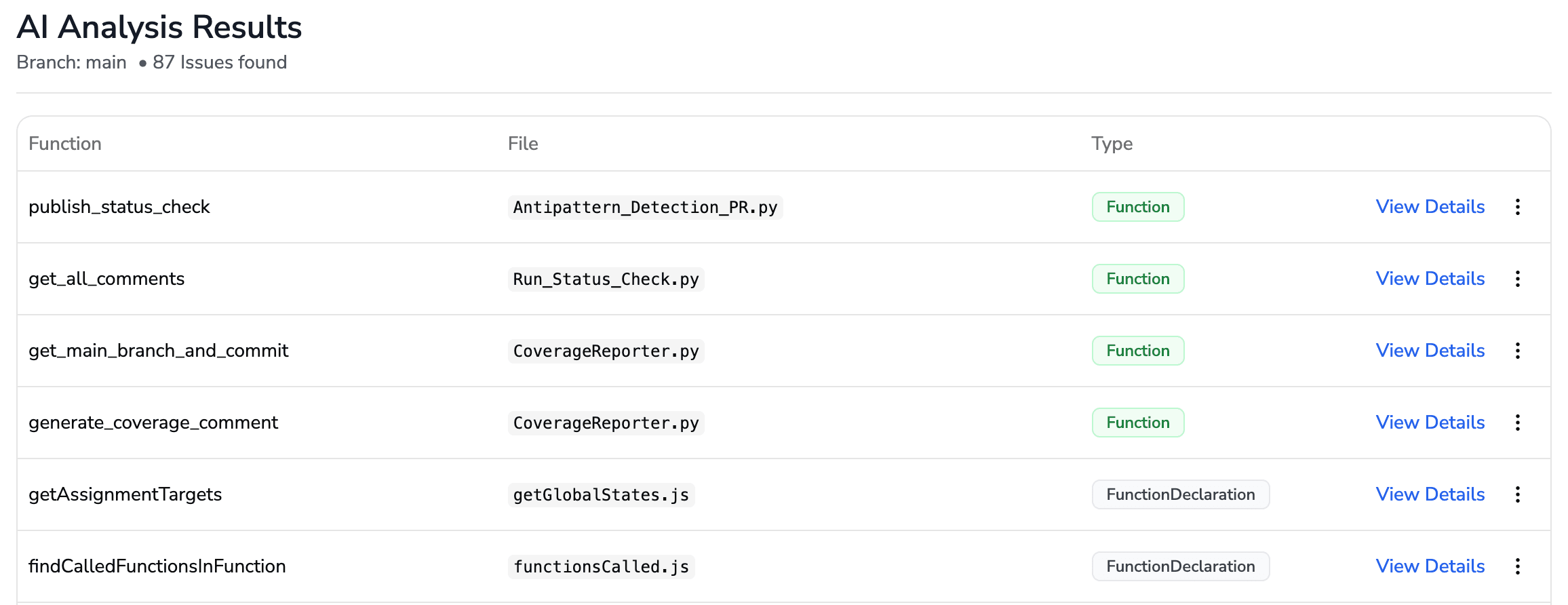Click the Function badge on the publish_status_check row
Viewport: 1568px width, 605px height.
[x=1137, y=207]
